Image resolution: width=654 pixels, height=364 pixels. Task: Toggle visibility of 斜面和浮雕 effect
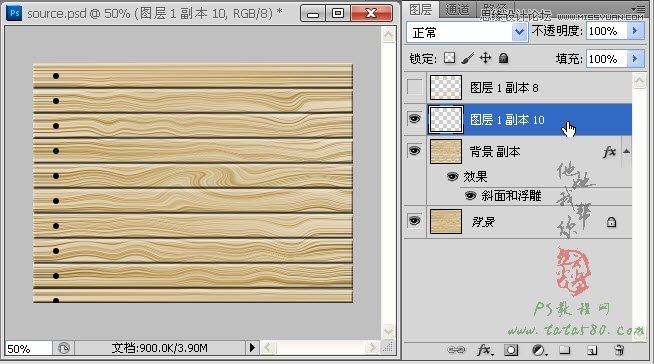pos(470,196)
